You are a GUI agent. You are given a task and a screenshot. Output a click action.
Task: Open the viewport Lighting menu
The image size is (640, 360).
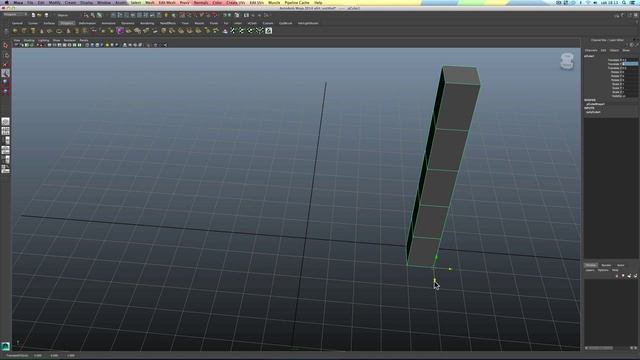tap(43, 40)
